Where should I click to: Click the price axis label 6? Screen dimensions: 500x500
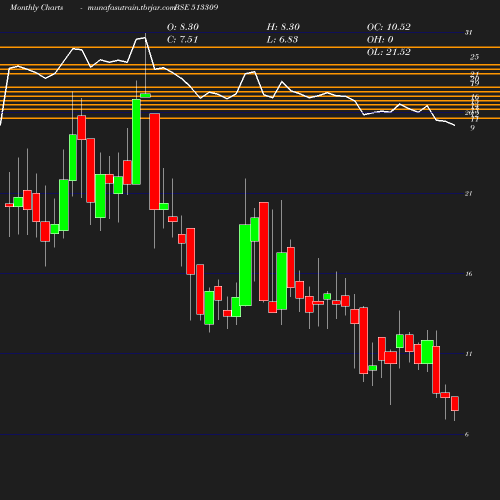pyautogui.click(x=467, y=435)
